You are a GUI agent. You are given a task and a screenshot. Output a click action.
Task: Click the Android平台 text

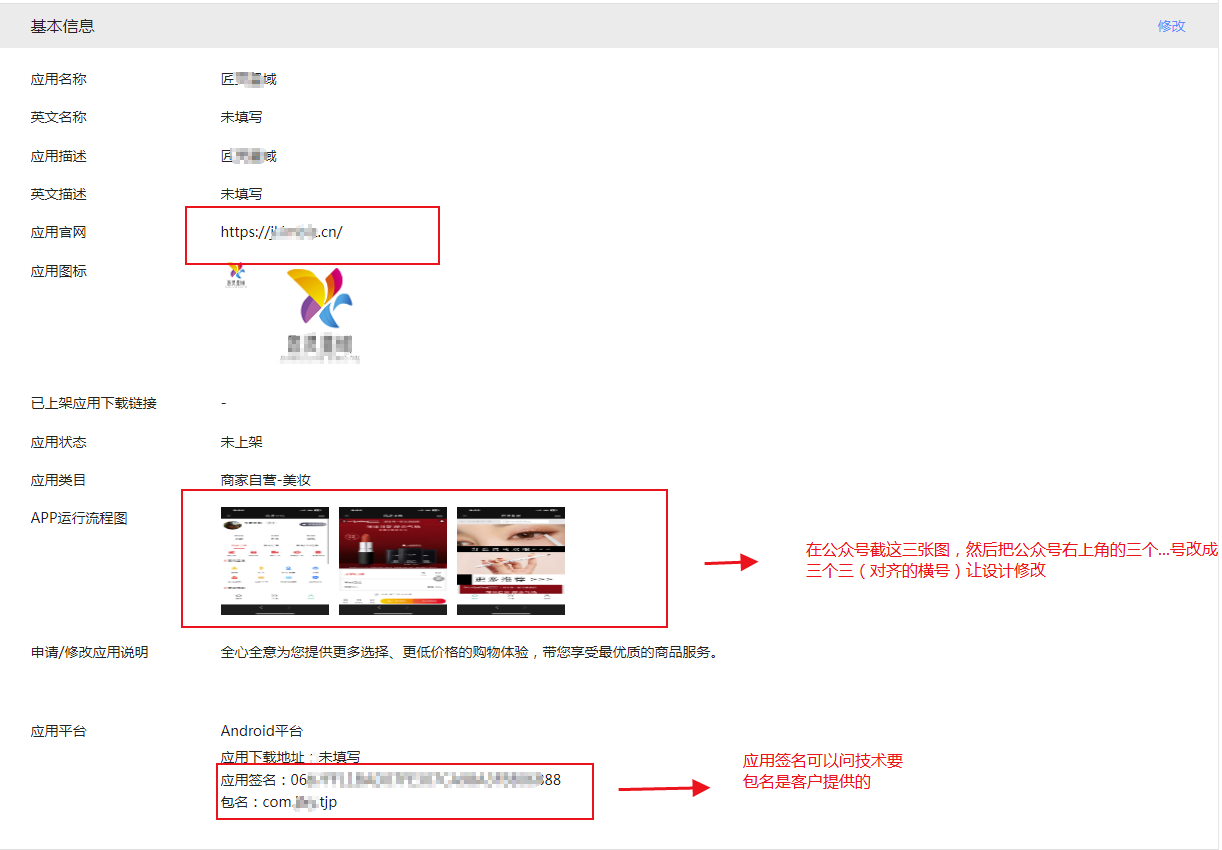tap(261, 731)
